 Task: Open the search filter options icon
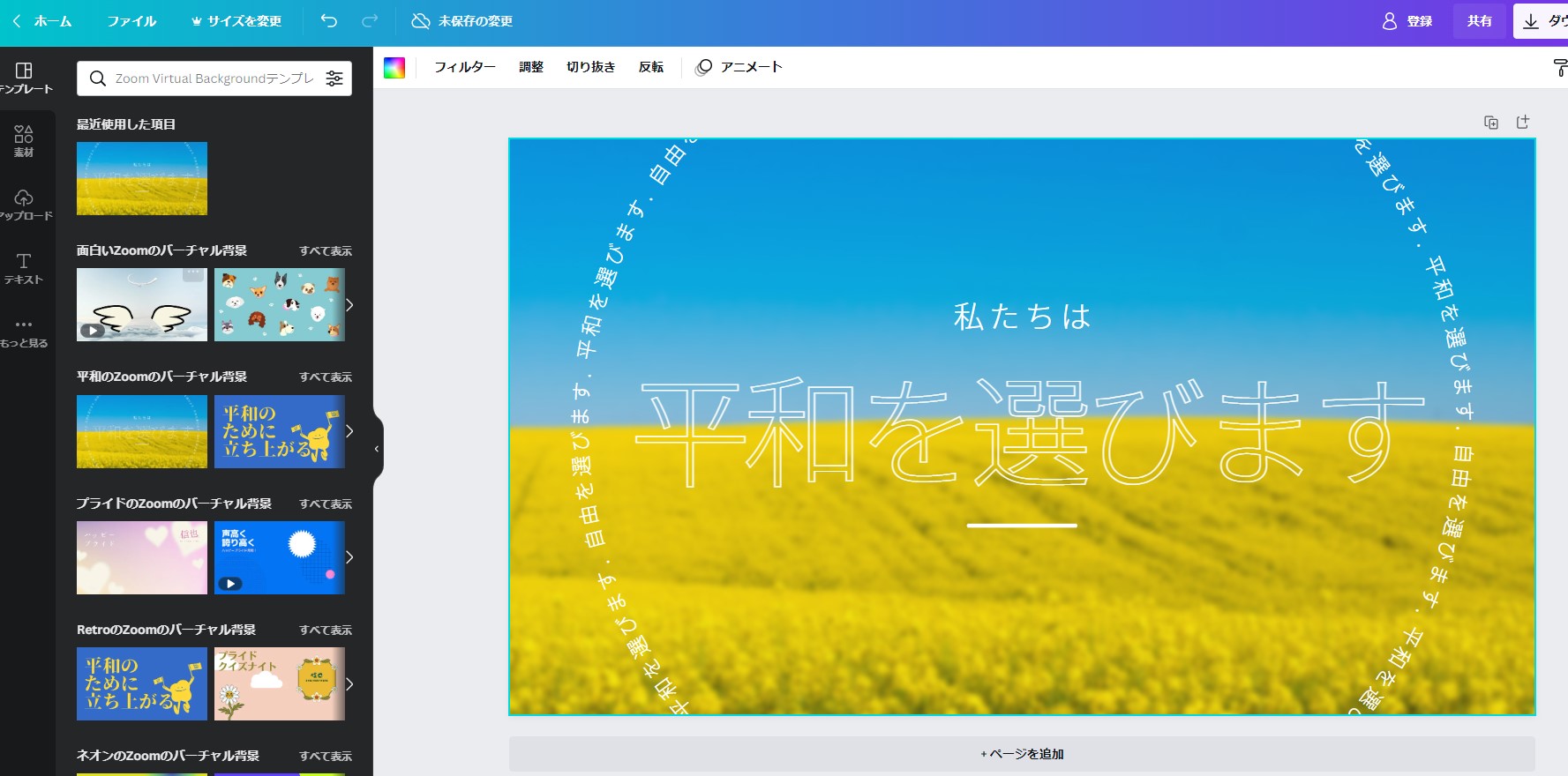[334, 78]
